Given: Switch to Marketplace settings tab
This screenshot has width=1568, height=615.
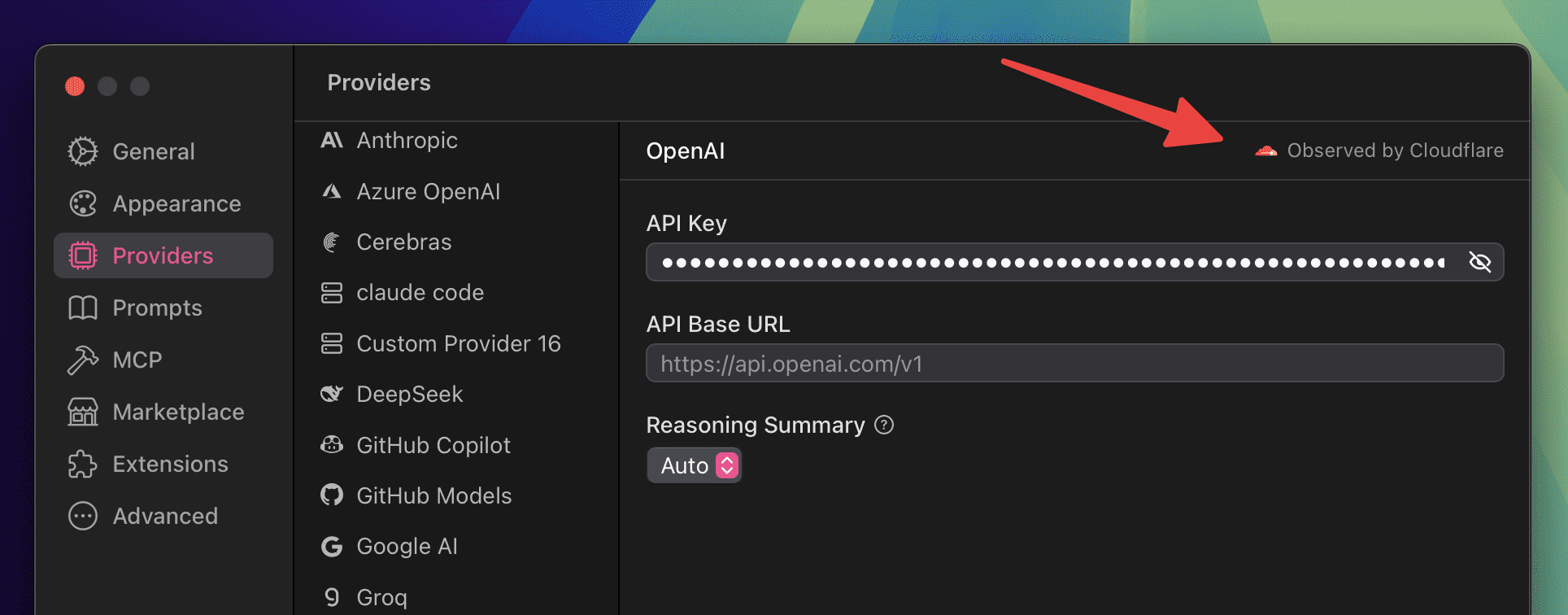Looking at the screenshot, I should click(x=163, y=412).
